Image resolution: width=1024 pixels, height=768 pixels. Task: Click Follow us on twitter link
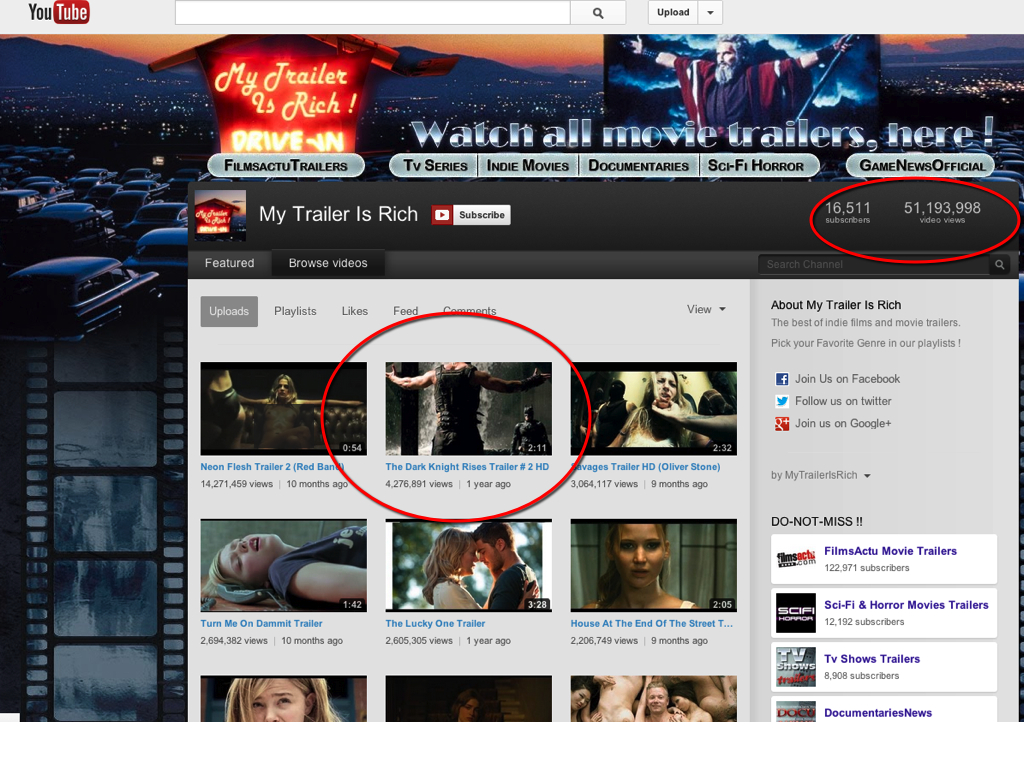(x=842, y=401)
